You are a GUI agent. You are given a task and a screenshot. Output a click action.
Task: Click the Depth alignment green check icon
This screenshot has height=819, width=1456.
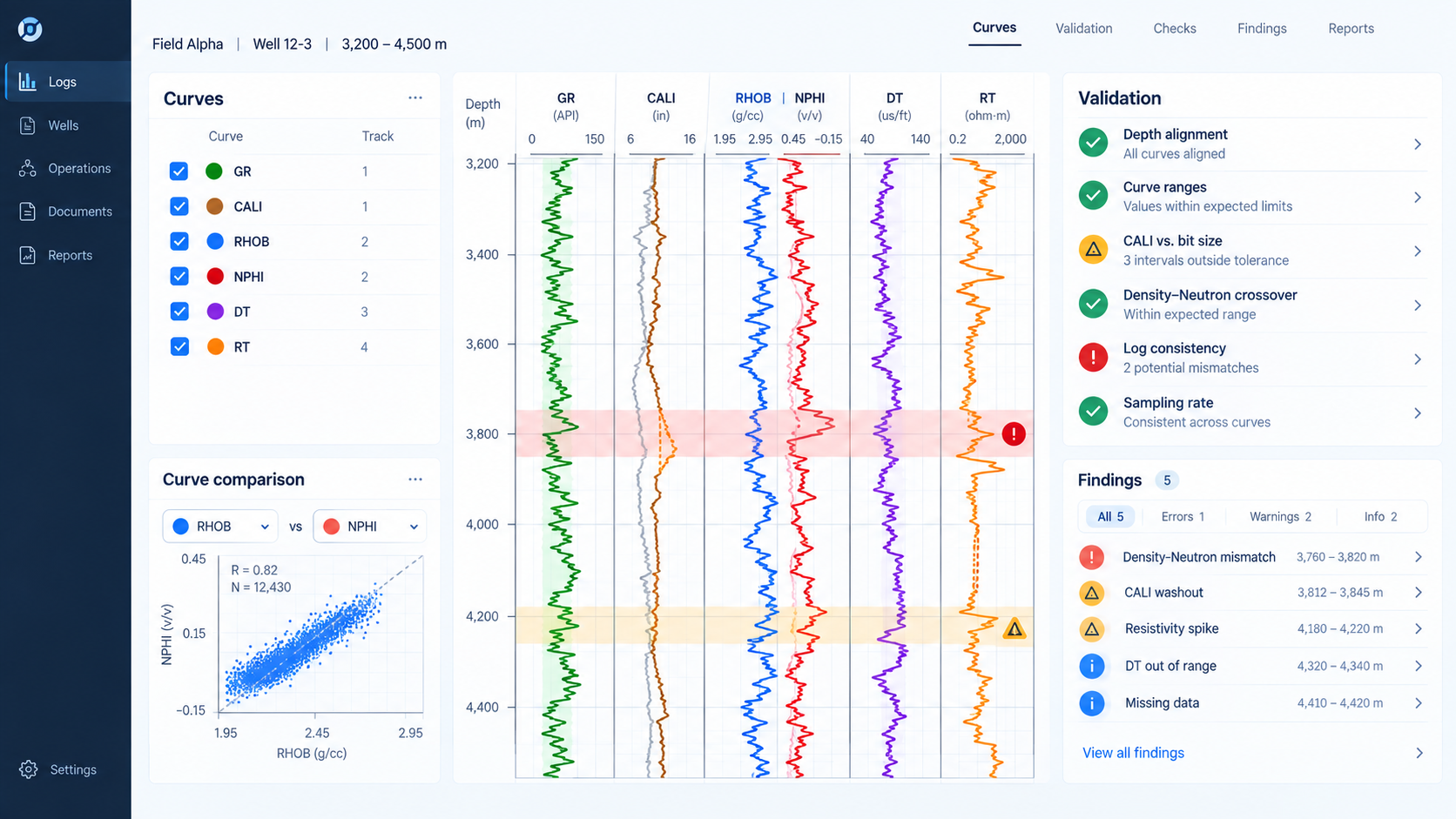click(1093, 143)
